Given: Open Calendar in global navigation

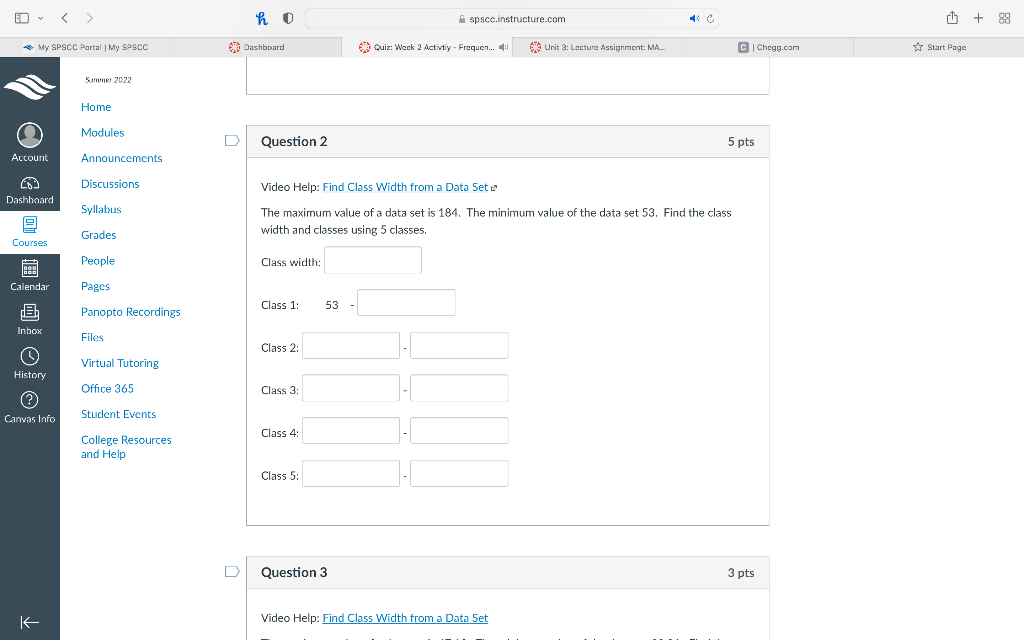Looking at the screenshot, I should click(30, 276).
